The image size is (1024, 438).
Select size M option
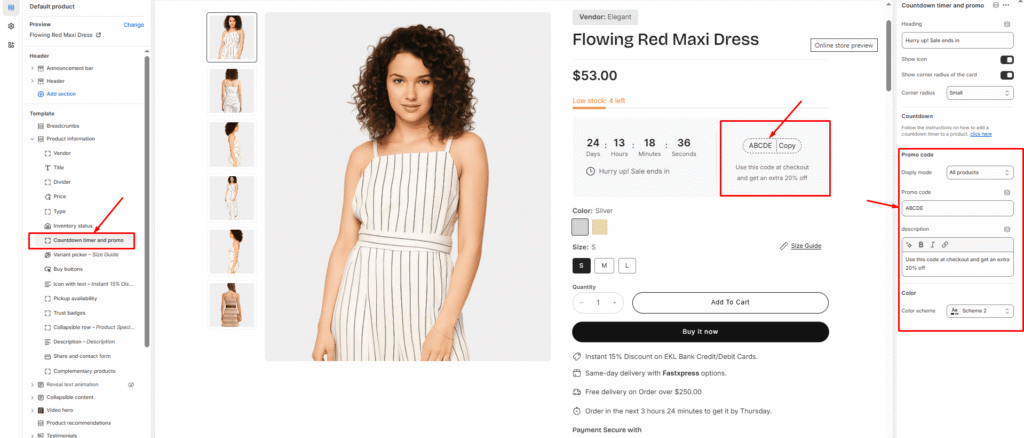point(603,265)
